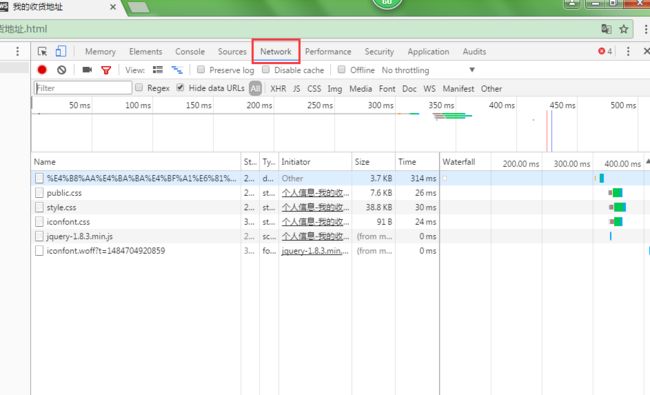650x395 pixels.
Task: Select iconfont.woff?t=1484704920859 request
Action: click(x=106, y=251)
